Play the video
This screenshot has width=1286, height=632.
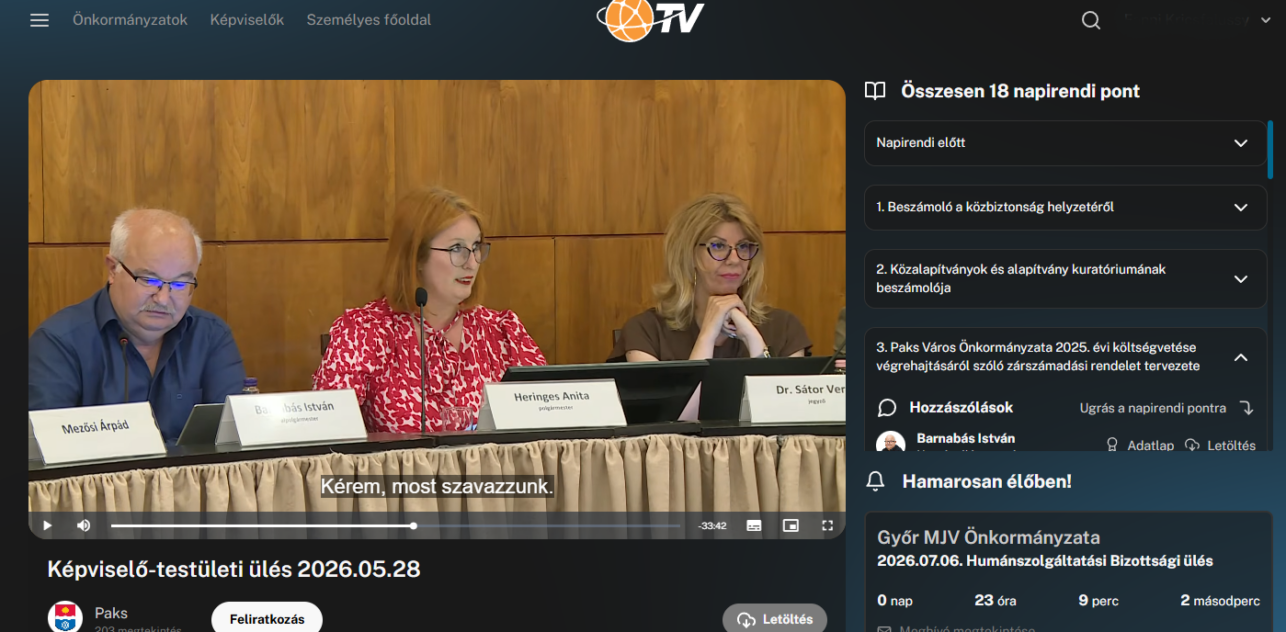click(x=47, y=526)
